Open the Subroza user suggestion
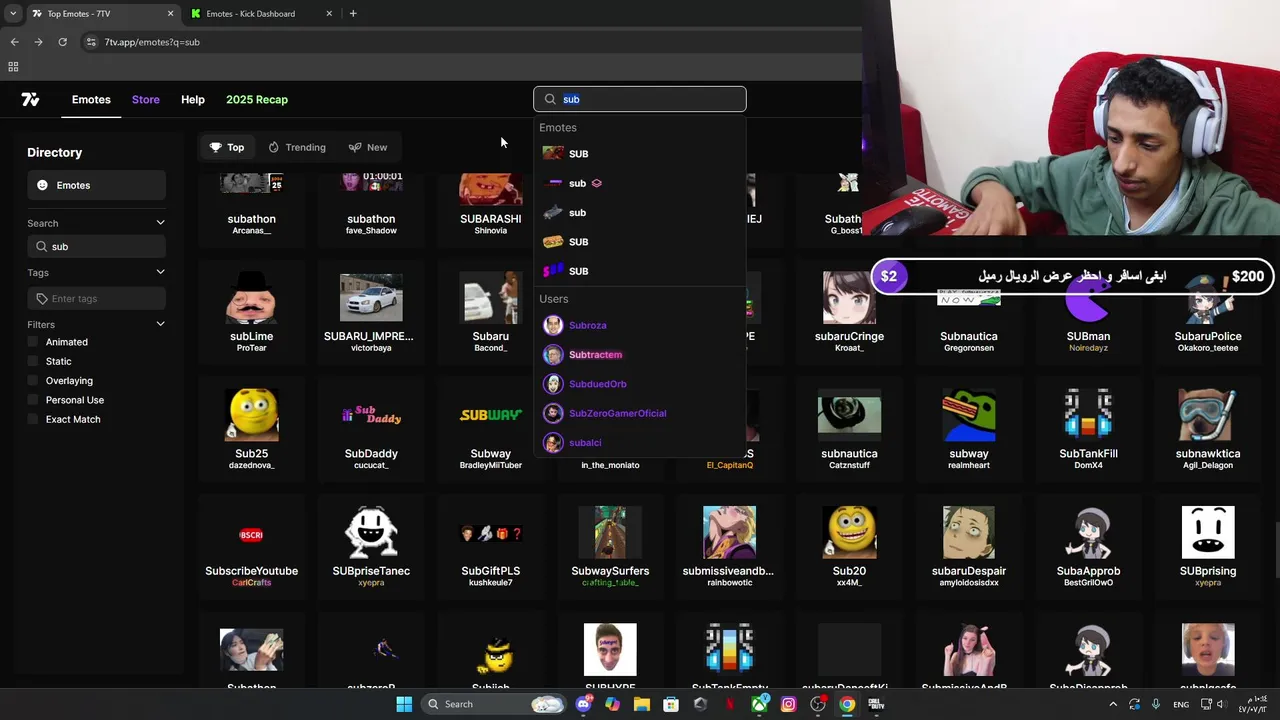 640,325
